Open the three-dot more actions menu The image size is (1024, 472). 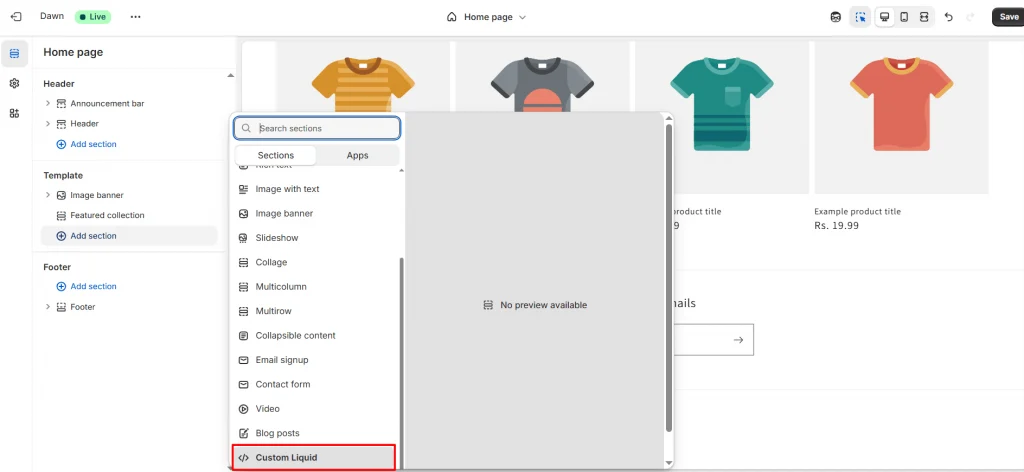136,17
